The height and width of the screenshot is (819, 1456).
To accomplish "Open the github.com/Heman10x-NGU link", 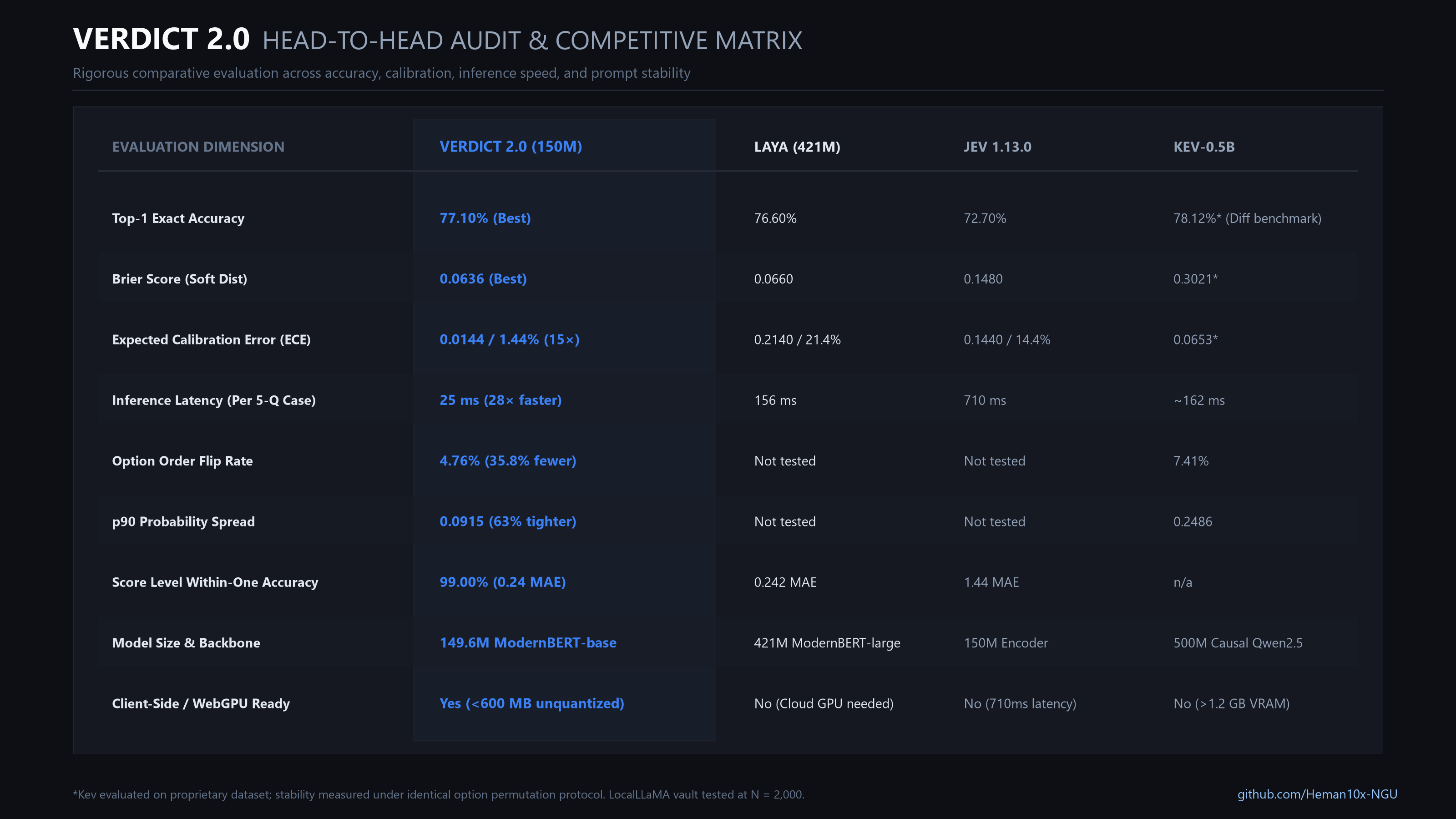I will [1317, 794].
